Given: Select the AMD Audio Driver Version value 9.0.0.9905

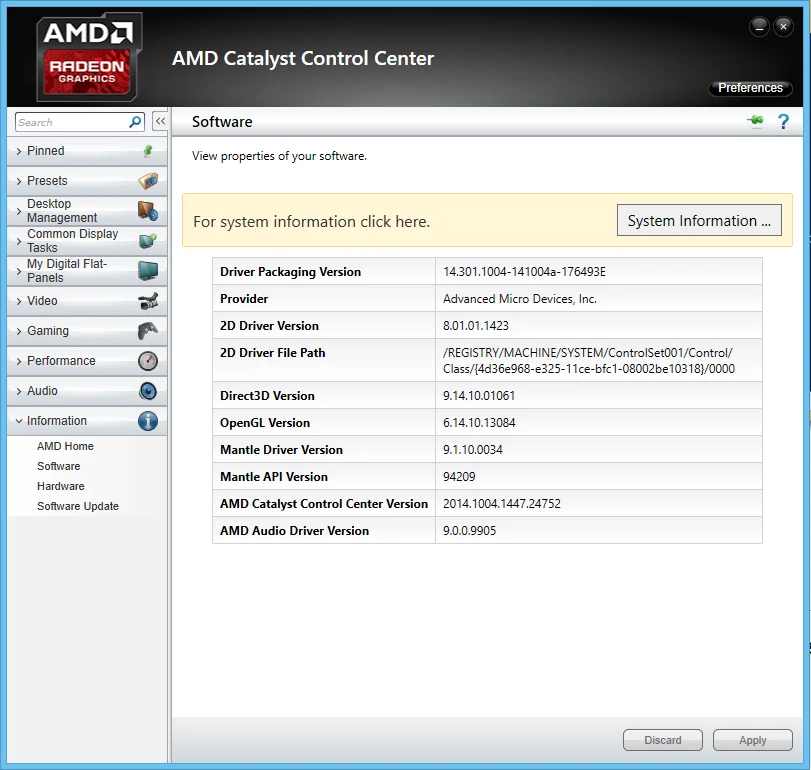Looking at the screenshot, I should pos(469,531).
